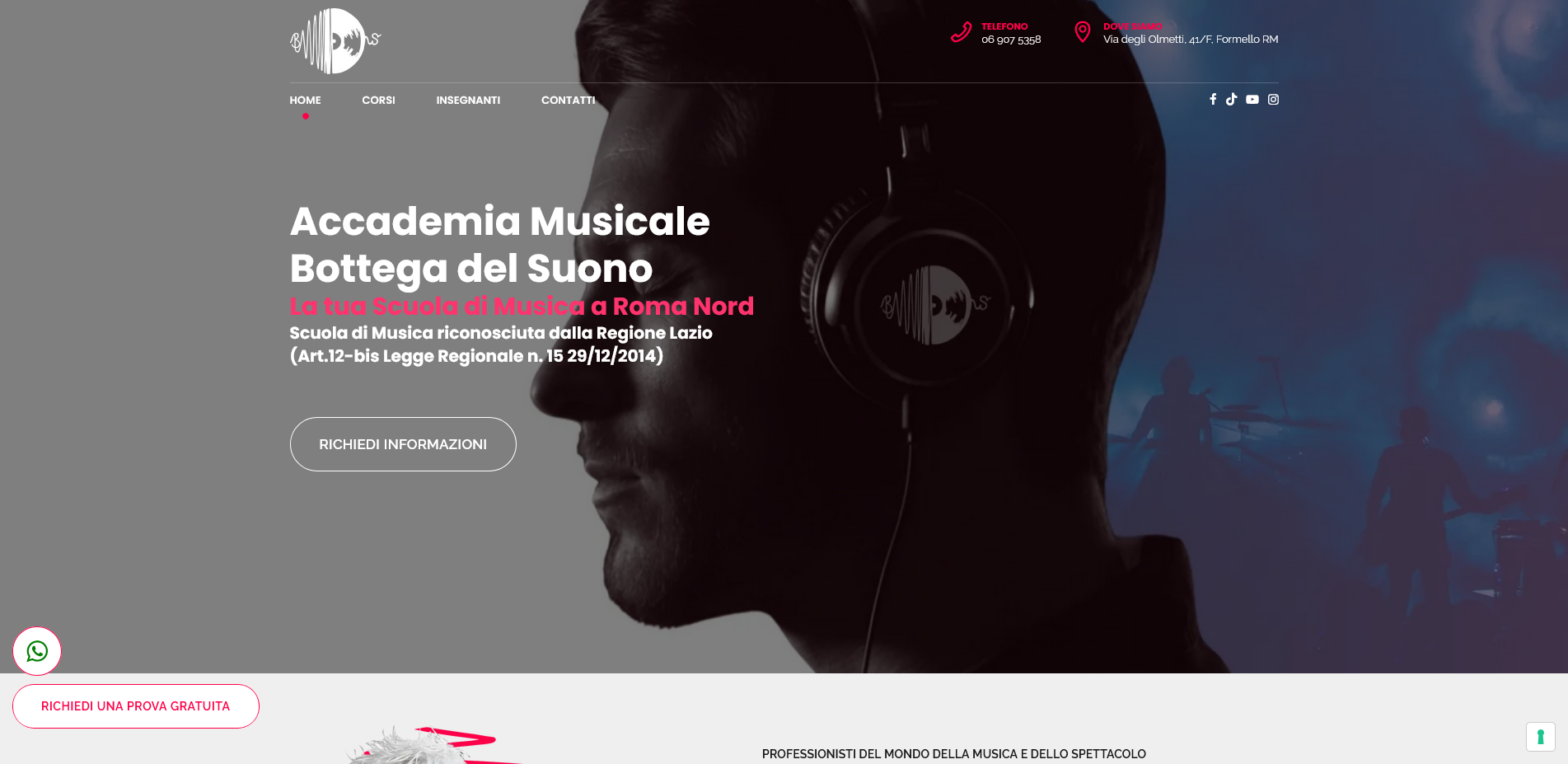
Task: Click the RICHIEDI INFORMAZIONI button
Action: [403, 444]
